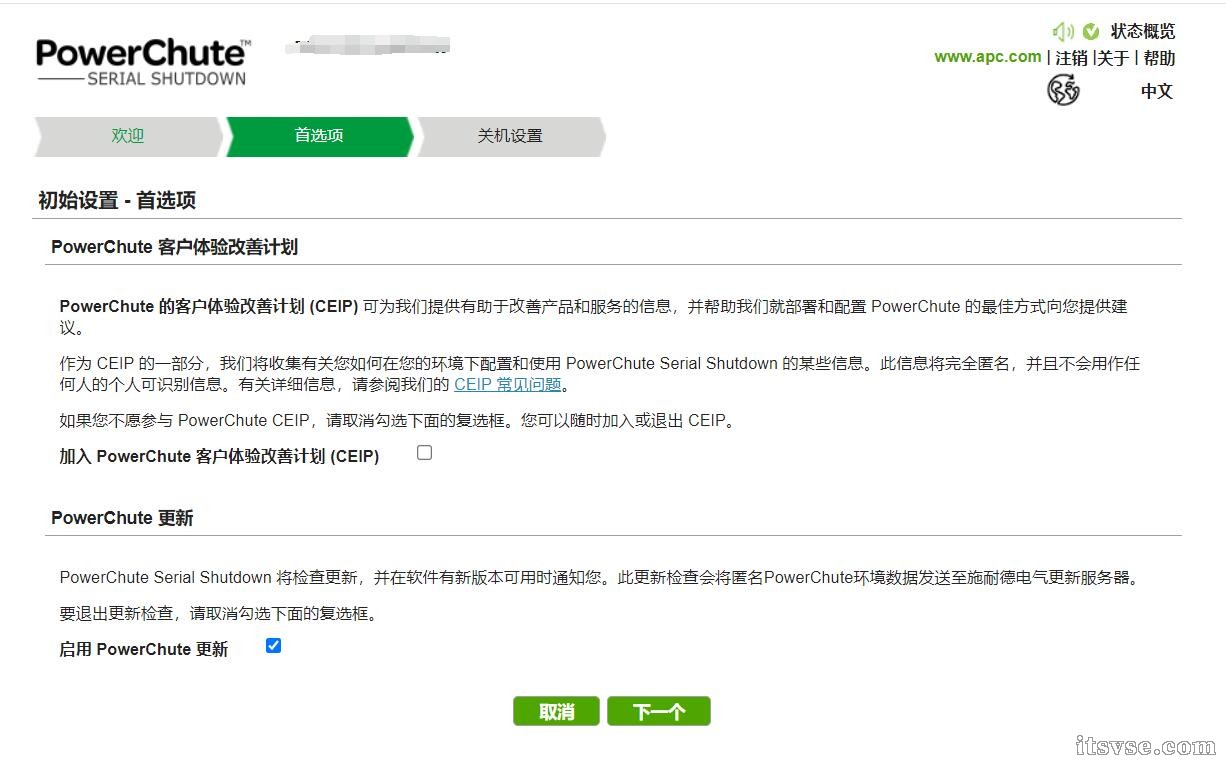Click the PowerChute 更新 section title
The width and height of the screenshot is (1226, 775).
coord(122,518)
